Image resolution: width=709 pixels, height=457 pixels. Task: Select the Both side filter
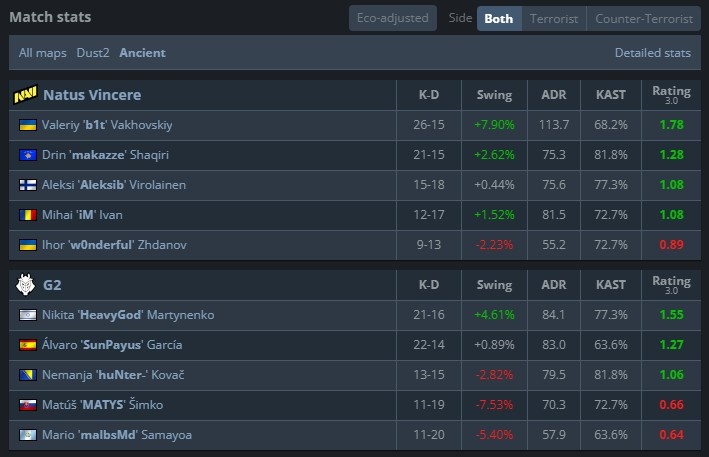498,18
